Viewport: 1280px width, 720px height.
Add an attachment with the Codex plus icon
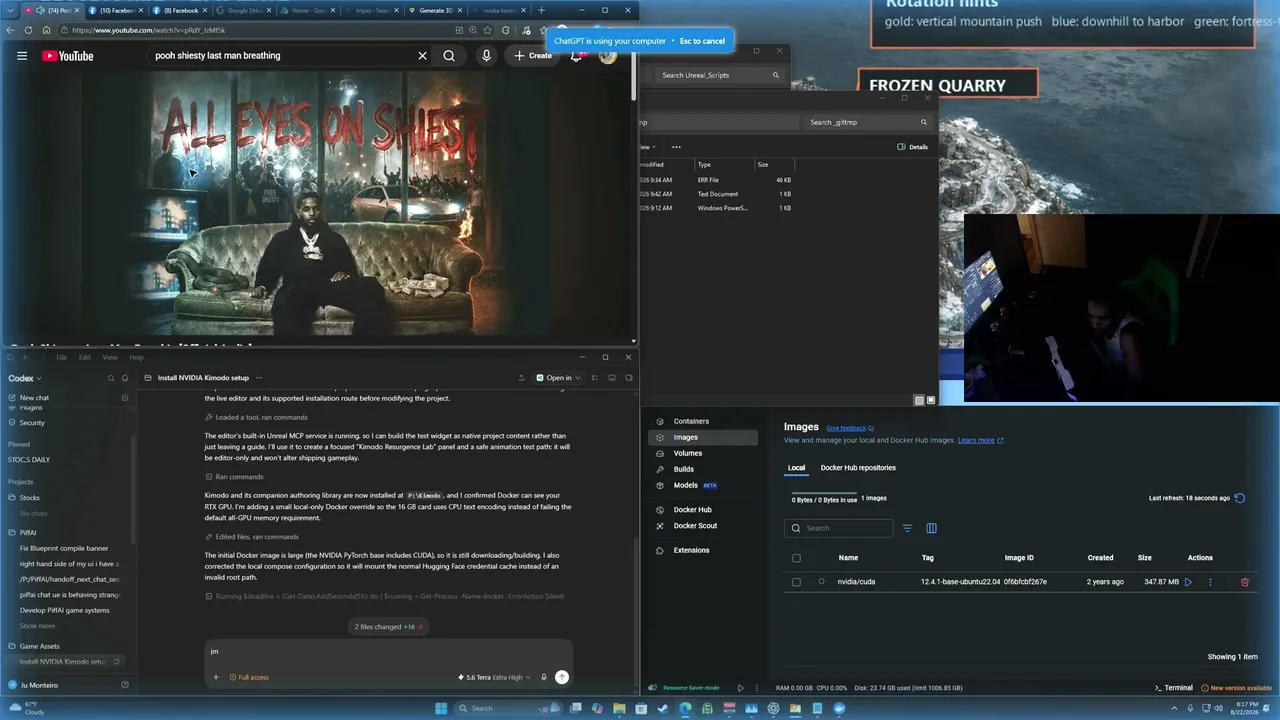point(216,677)
